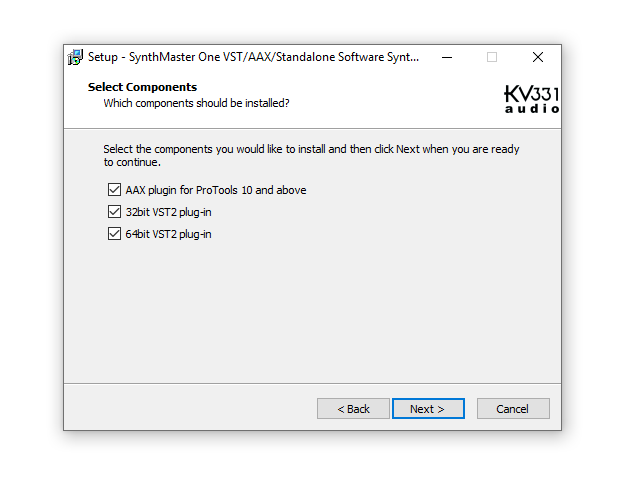Toggle the 32bit VST2 plug-in checkbox
This screenshot has width=624, height=494.
point(113,212)
